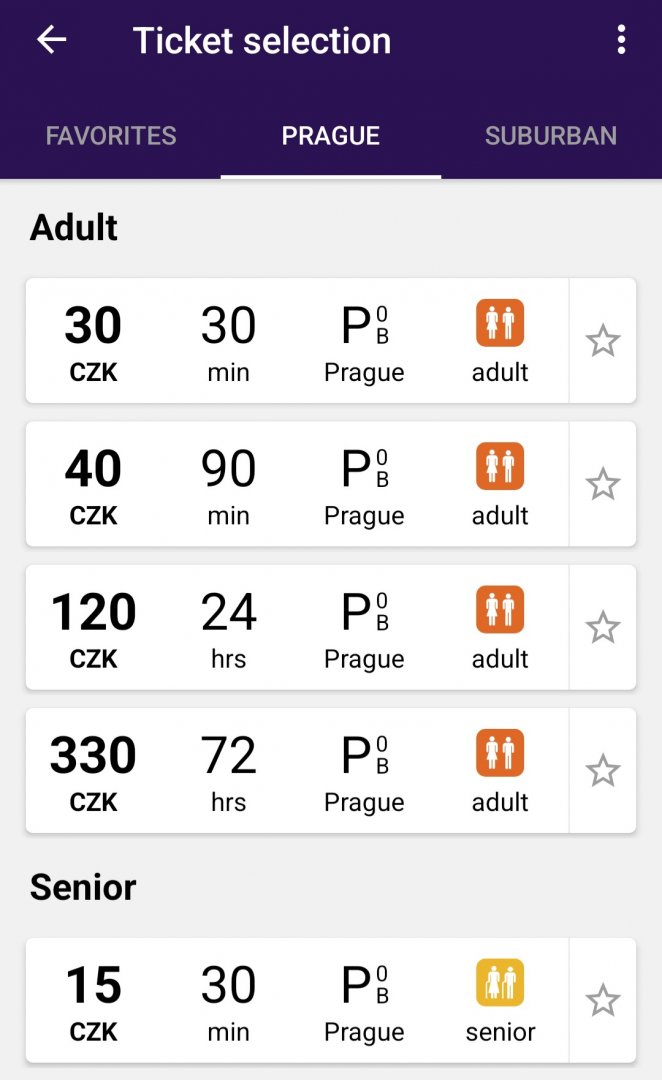Star the 40 CZK 90 min ticket

[x=603, y=484]
